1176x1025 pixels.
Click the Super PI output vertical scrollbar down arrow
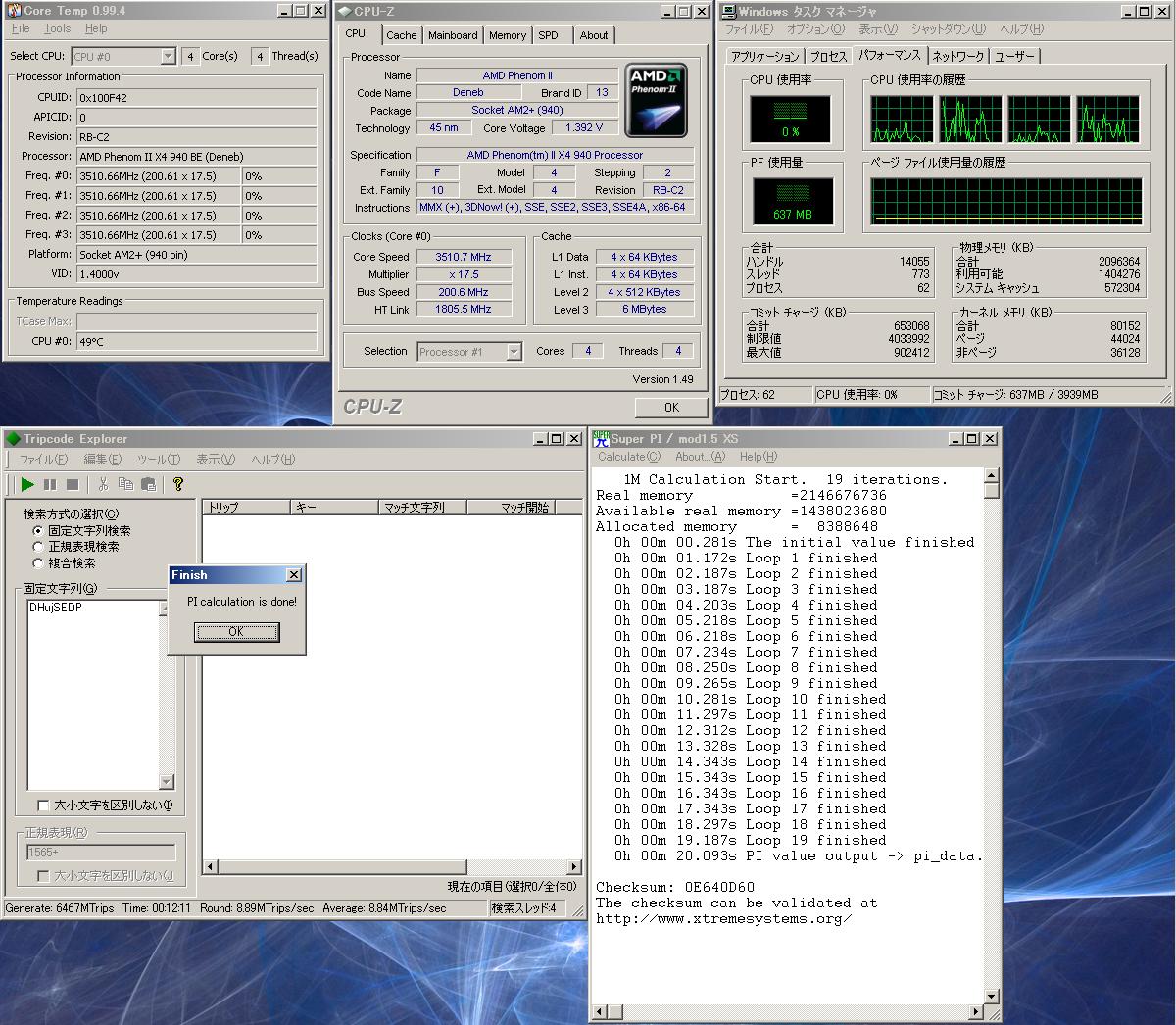[x=992, y=997]
